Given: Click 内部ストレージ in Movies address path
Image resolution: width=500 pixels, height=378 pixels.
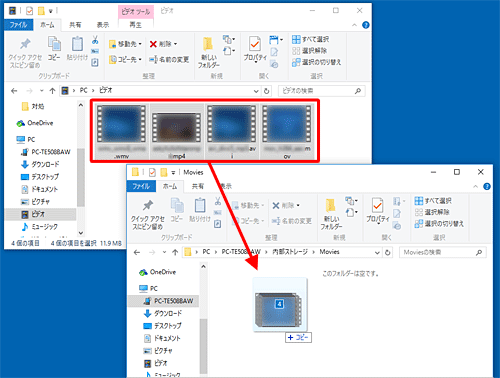Looking at the screenshot, I should [290, 252].
